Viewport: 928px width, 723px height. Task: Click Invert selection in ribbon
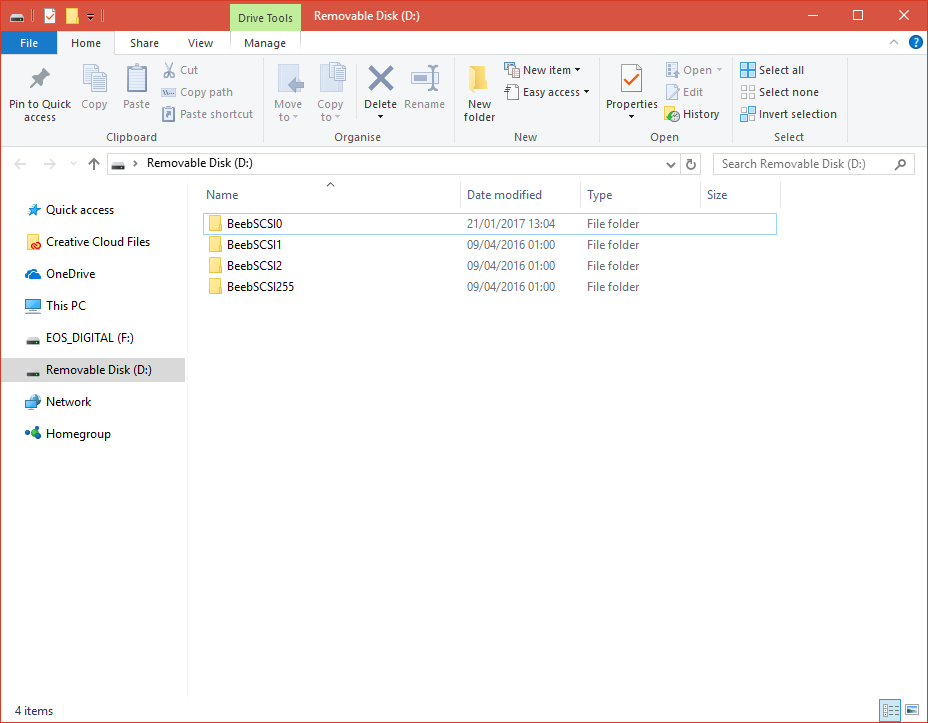click(789, 114)
